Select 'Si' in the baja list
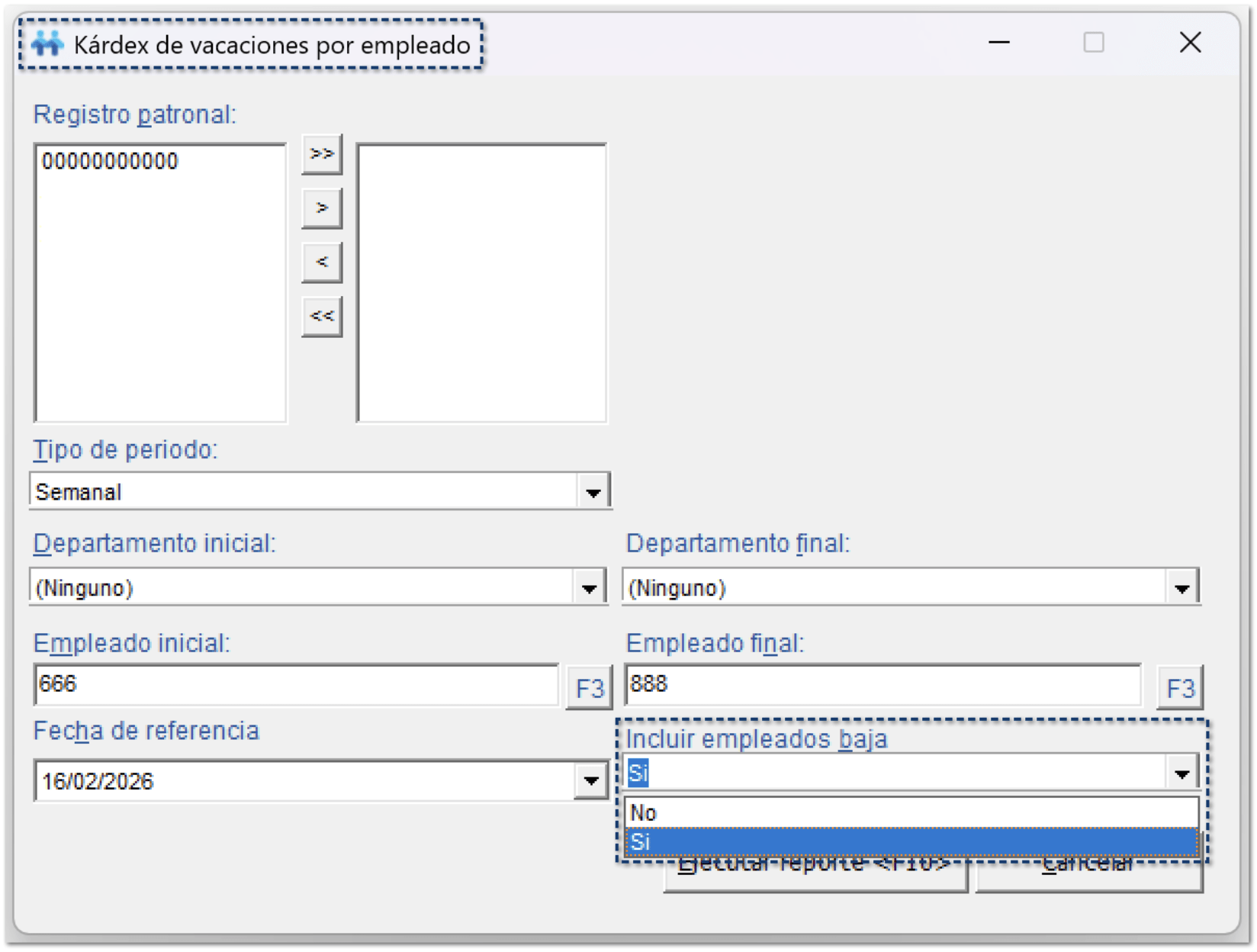 tap(911, 842)
